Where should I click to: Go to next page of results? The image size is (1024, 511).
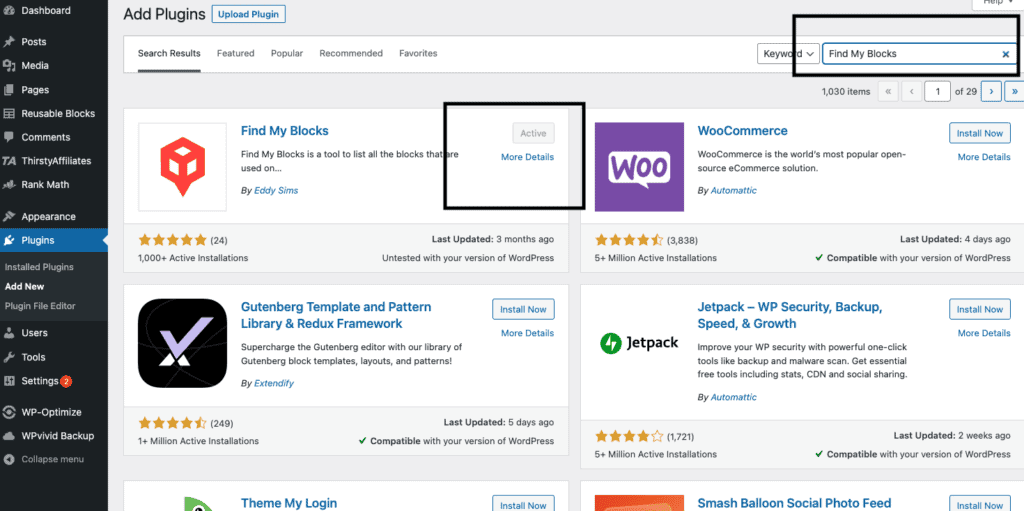point(991,91)
